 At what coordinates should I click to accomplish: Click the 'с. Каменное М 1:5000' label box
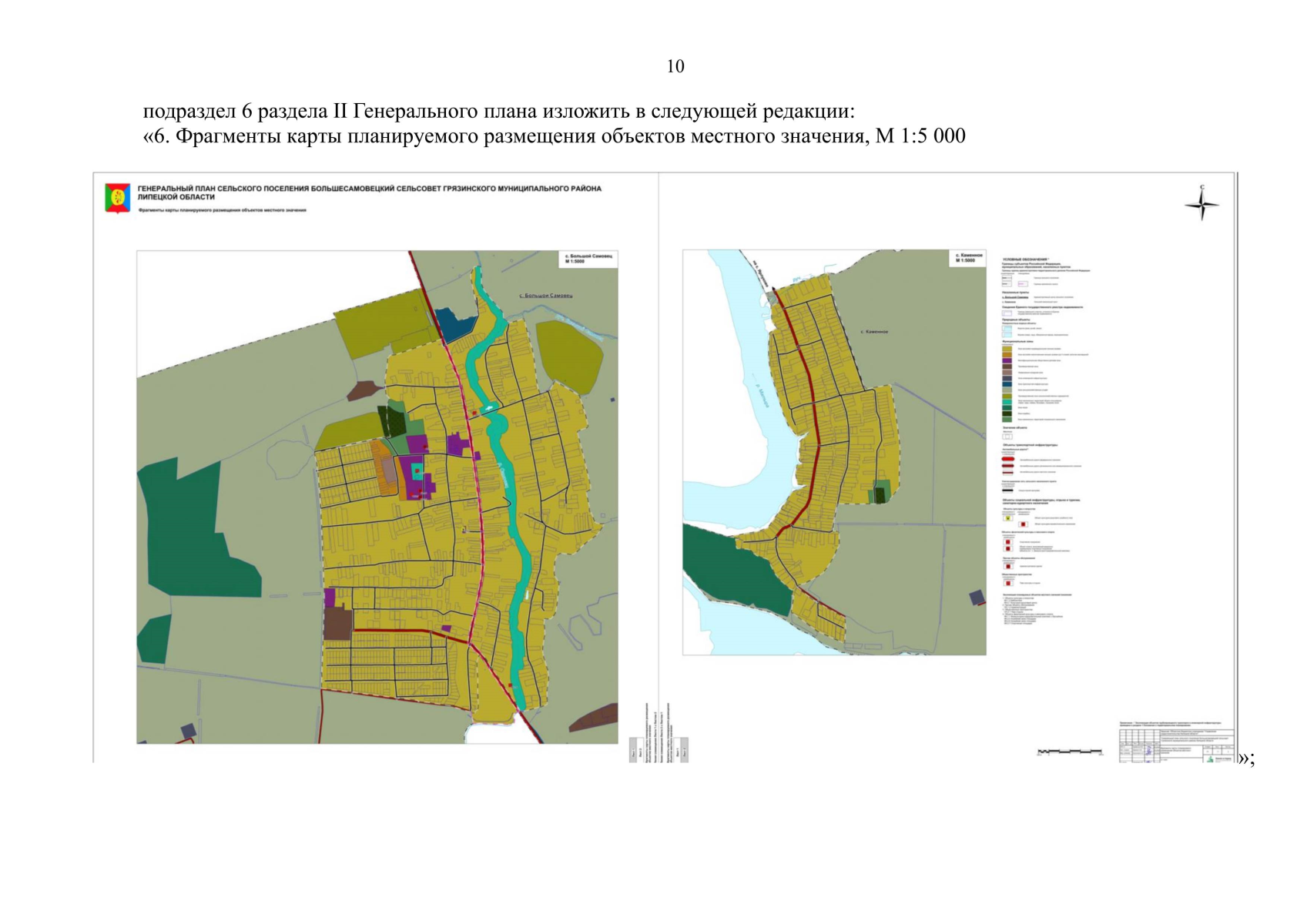(968, 258)
